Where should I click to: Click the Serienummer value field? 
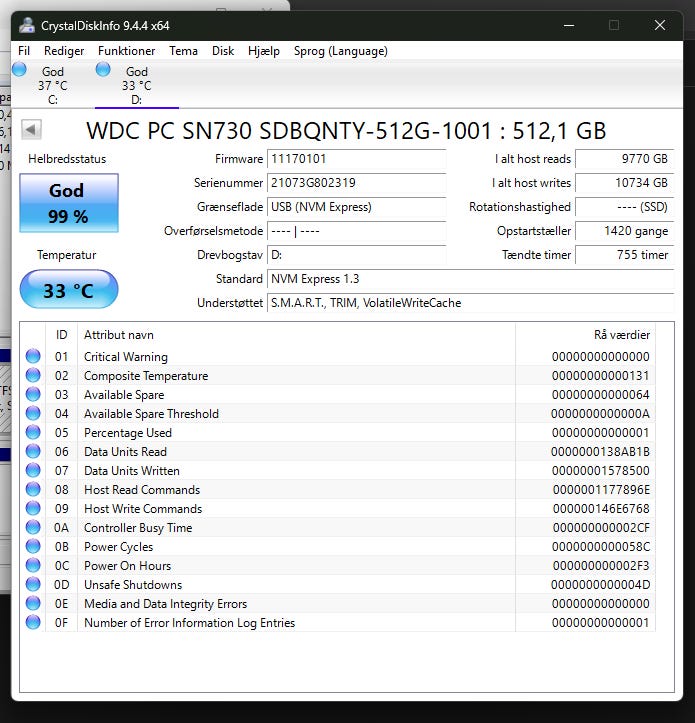pyautogui.click(x=356, y=183)
